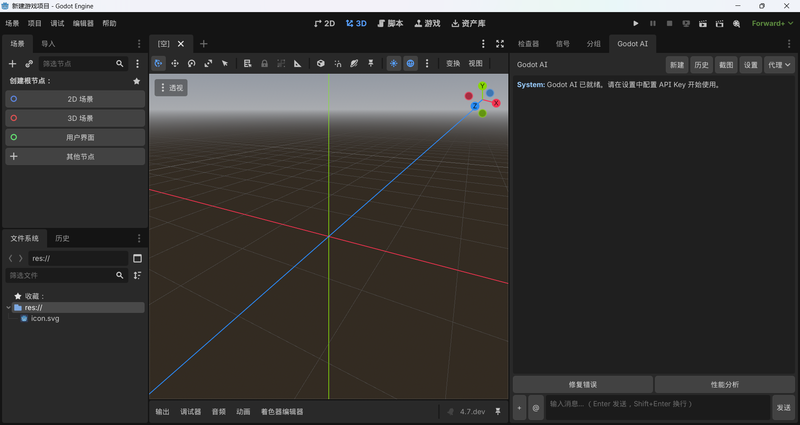Open the 项目 menu

35,23
